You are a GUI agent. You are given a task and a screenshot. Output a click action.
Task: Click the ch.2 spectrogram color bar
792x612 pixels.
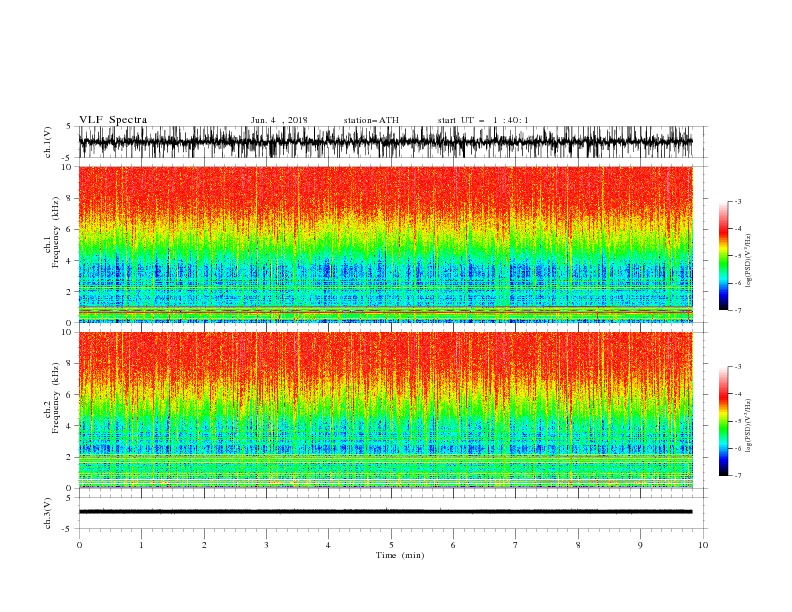(724, 421)
